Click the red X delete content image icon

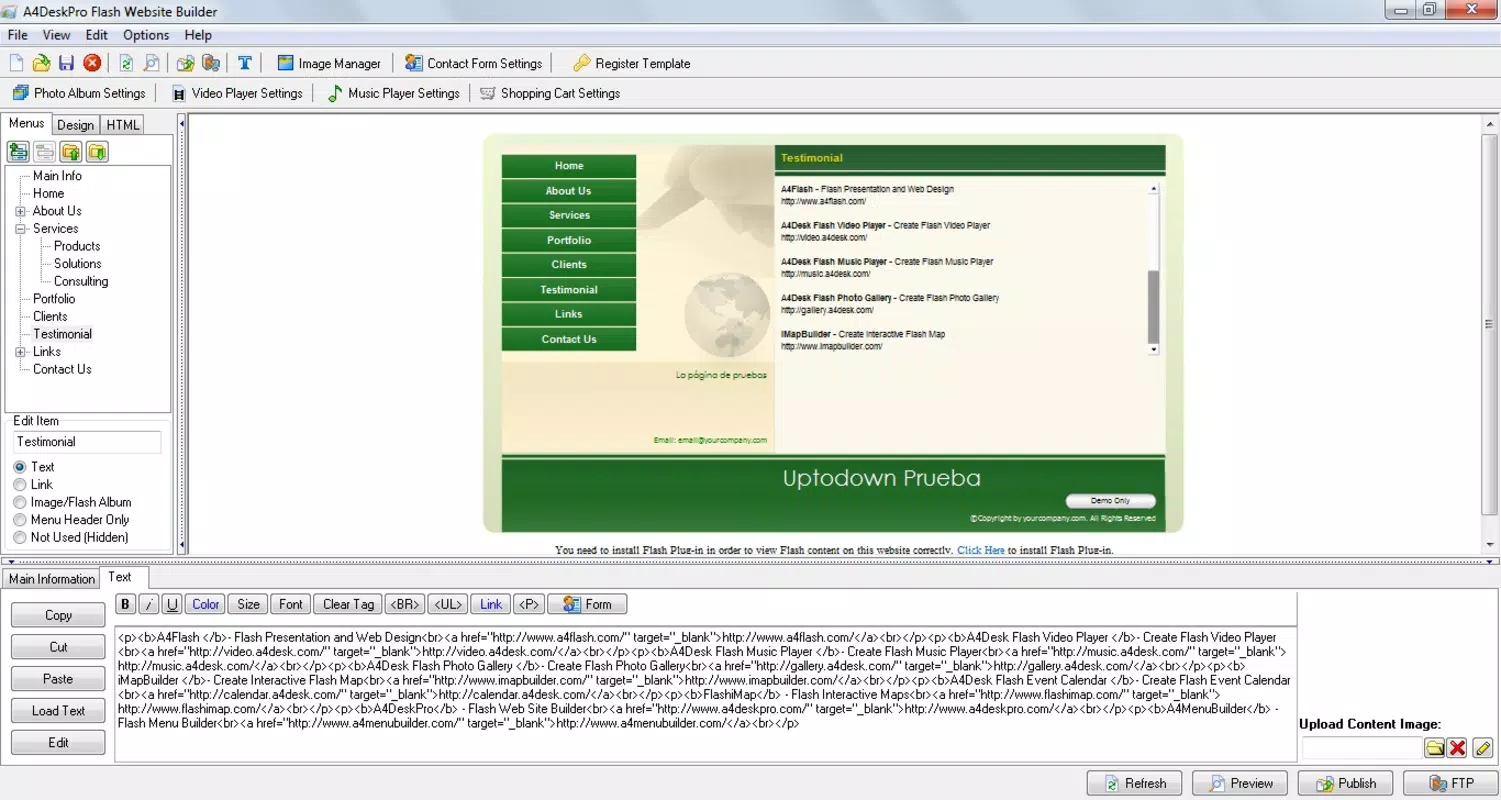tap(1457, 748)
